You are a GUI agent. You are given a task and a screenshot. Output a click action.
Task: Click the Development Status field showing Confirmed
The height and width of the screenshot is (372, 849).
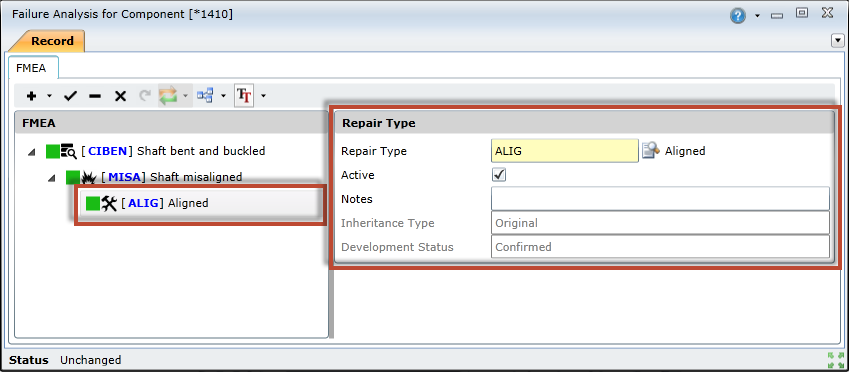[x=661, y=246]
